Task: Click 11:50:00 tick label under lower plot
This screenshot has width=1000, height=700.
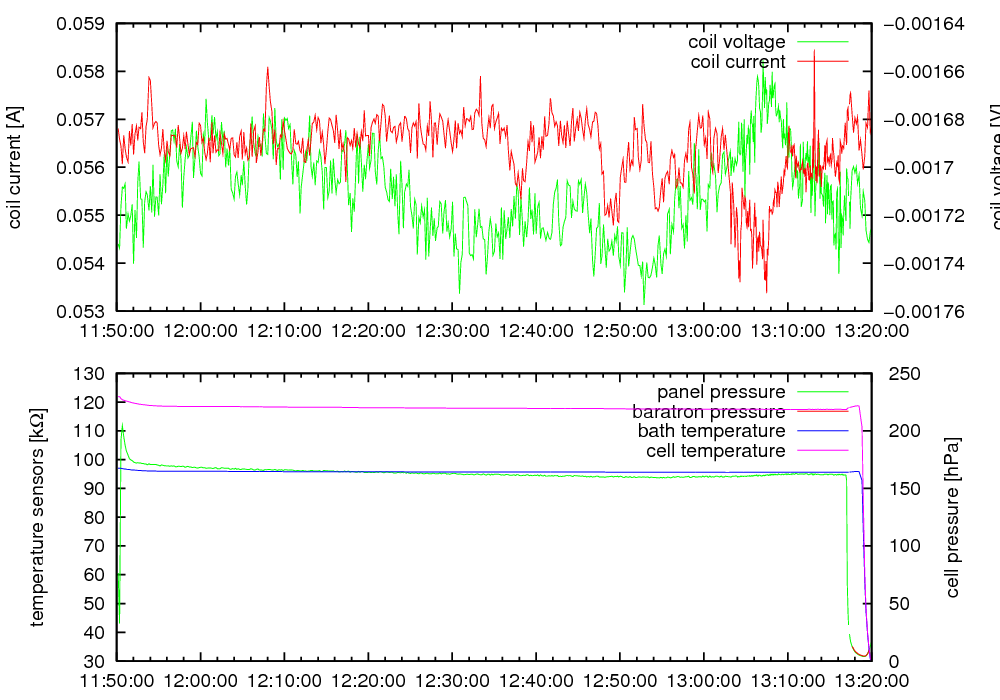Action: 118,679
